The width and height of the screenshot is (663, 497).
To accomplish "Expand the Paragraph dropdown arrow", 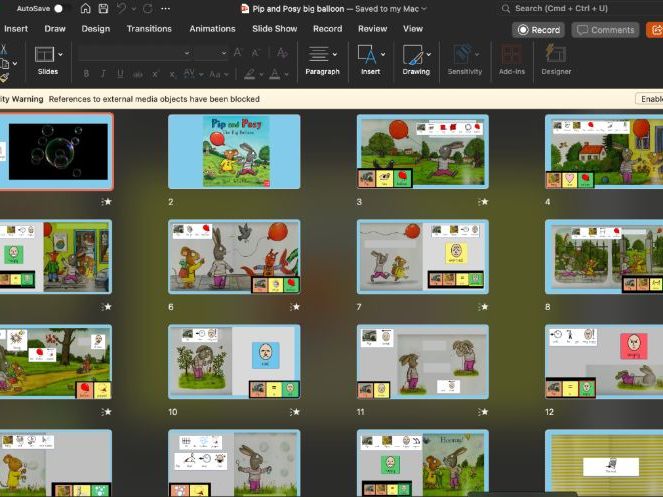I will 335,55.
